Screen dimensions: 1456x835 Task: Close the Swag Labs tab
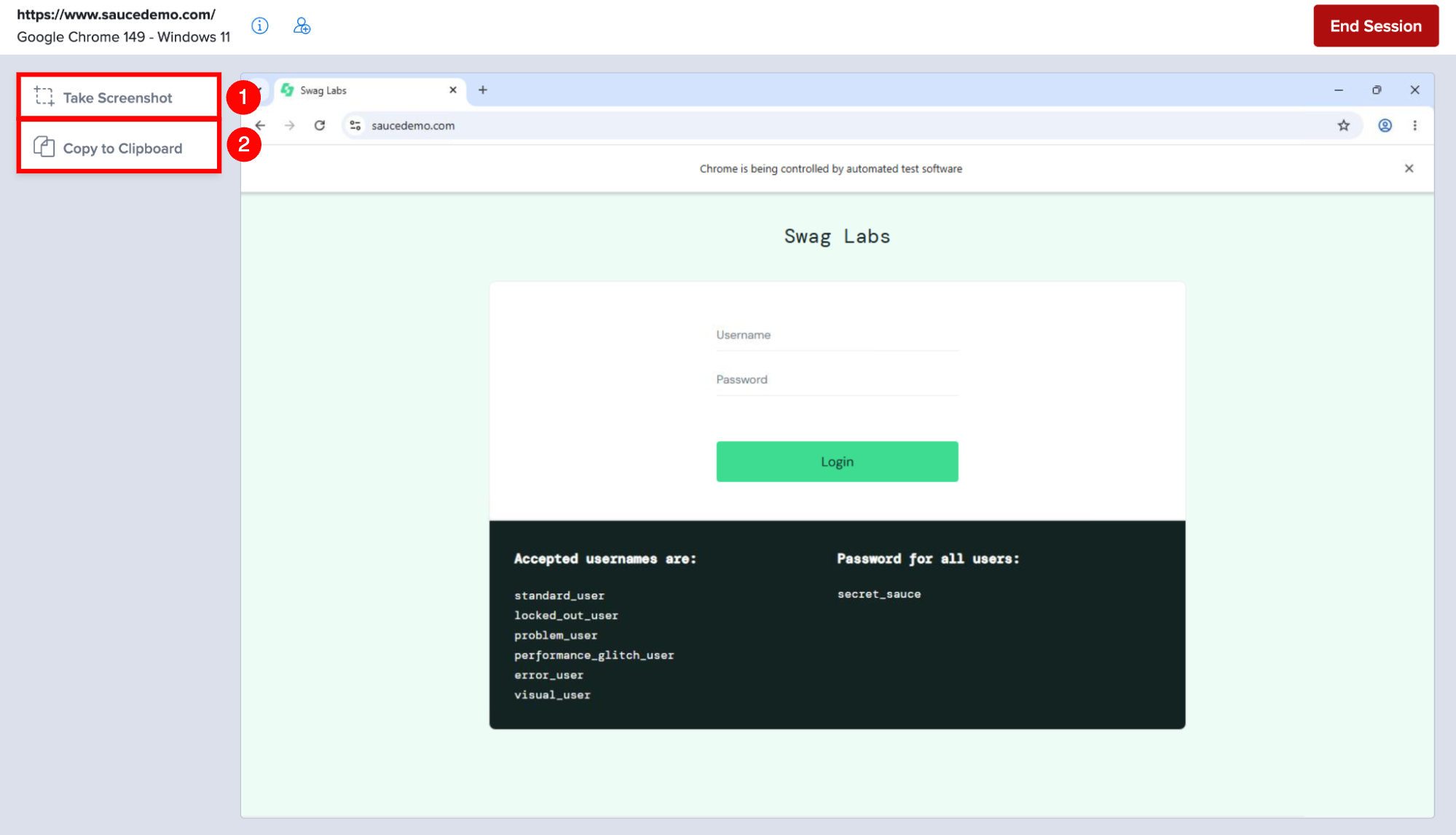[x=453, y=90]
